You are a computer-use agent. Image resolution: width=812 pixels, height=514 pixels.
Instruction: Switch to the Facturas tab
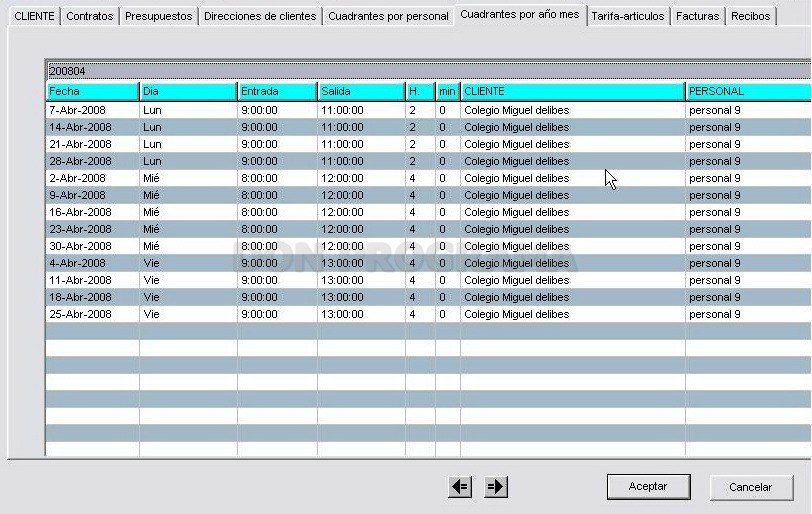[698, 16]
